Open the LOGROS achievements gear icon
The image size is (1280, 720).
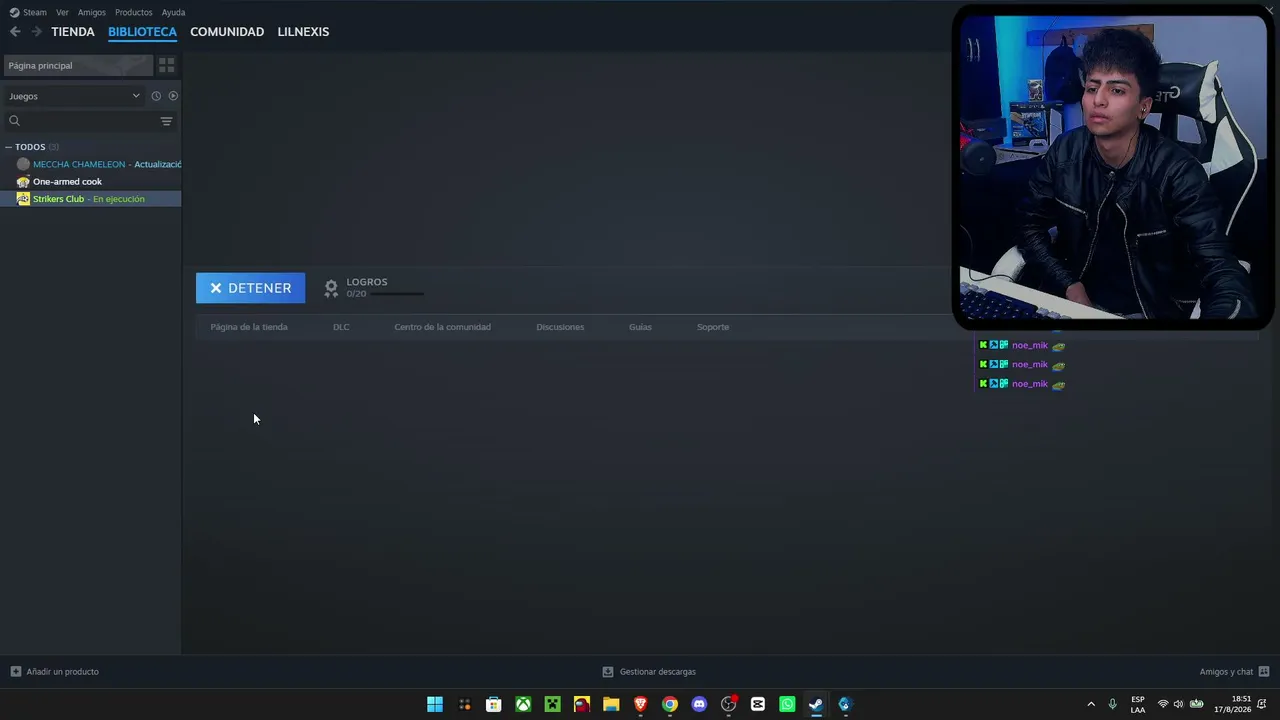(331, 288)
